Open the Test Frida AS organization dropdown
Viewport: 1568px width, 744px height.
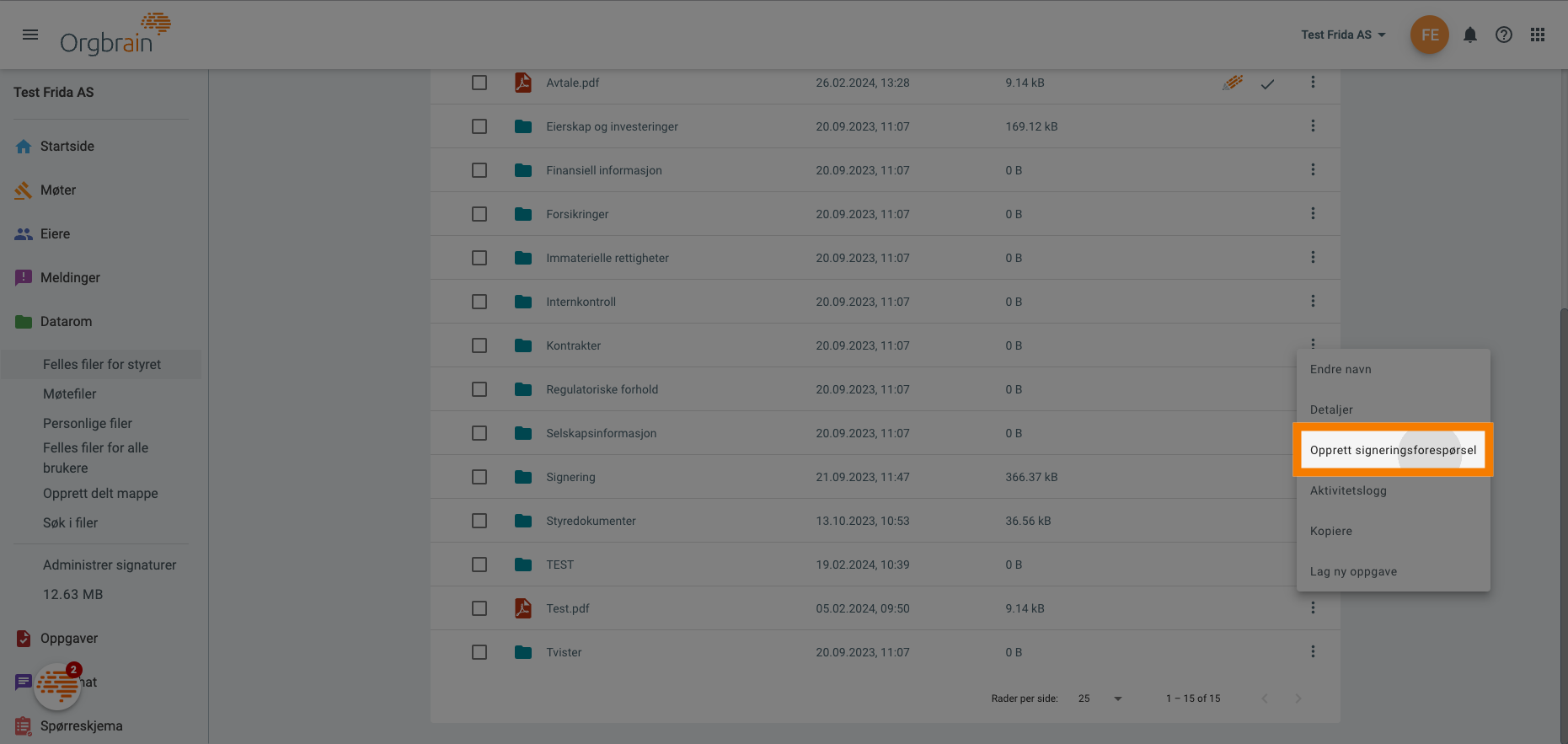pyautogui.click(x=1343, y=35)
